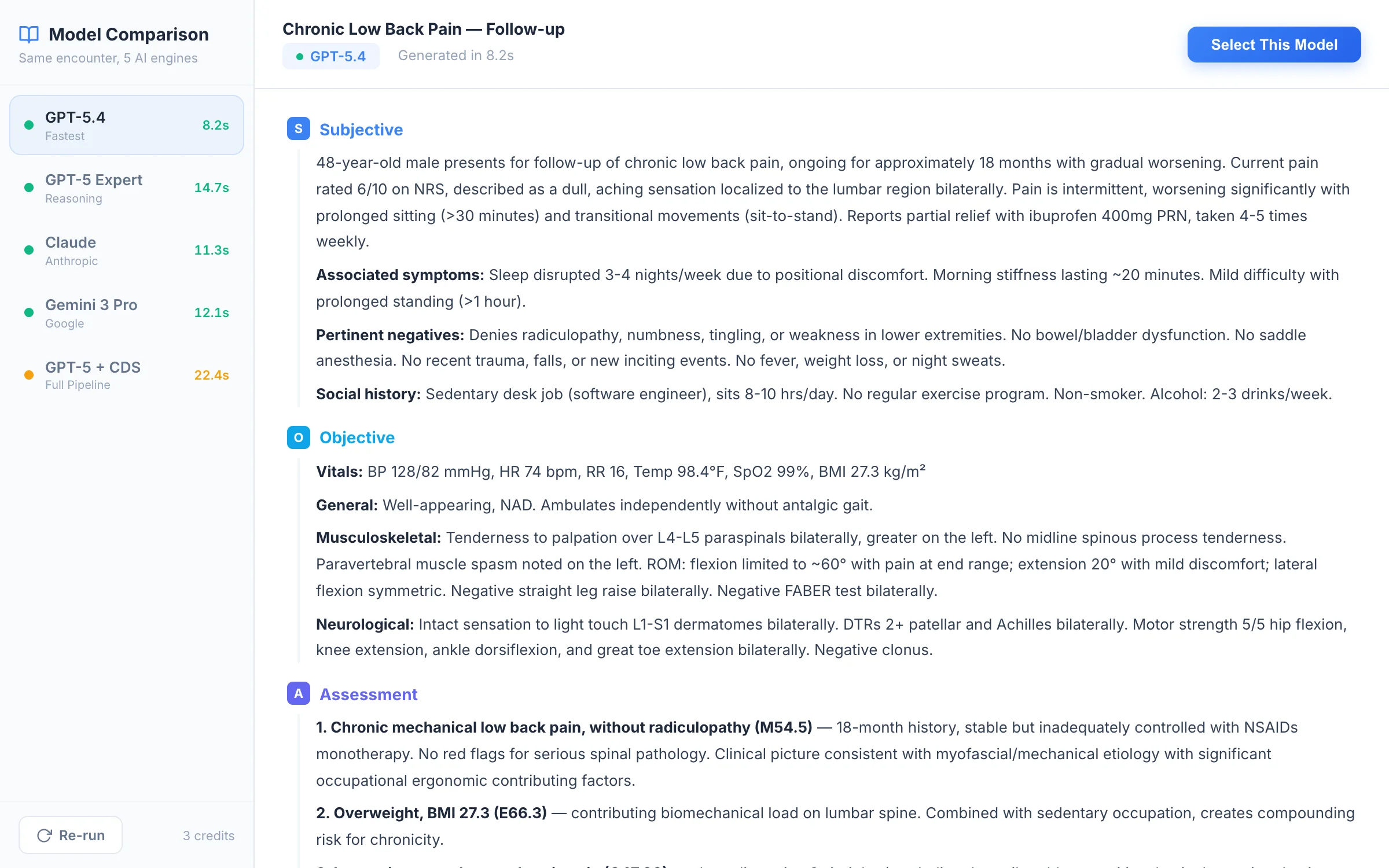Click the blue S Subjective section badge

tap(298, 128)
